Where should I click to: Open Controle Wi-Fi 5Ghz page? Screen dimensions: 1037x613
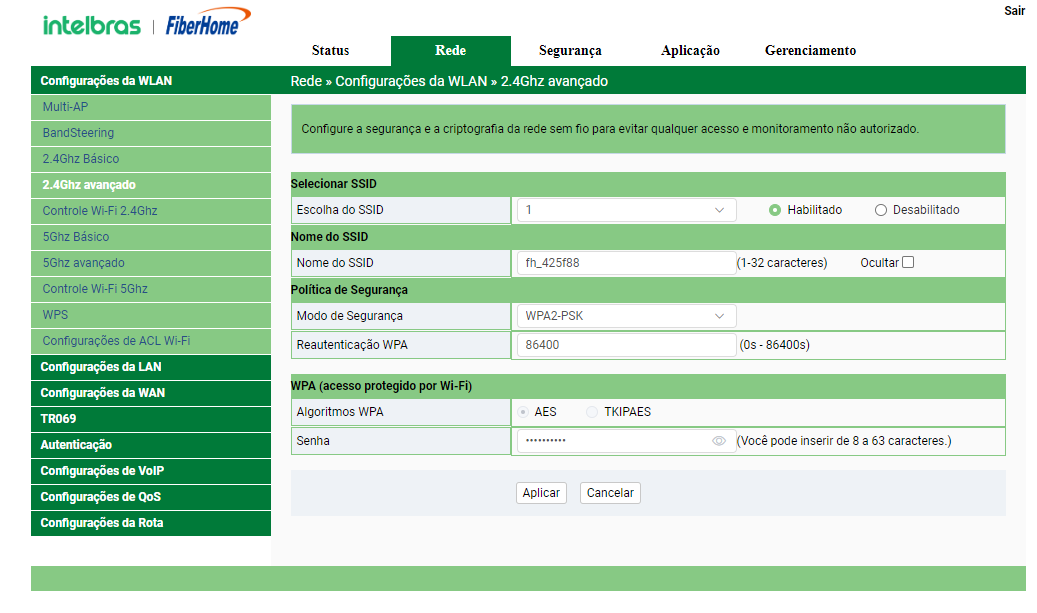click(151, 289)
